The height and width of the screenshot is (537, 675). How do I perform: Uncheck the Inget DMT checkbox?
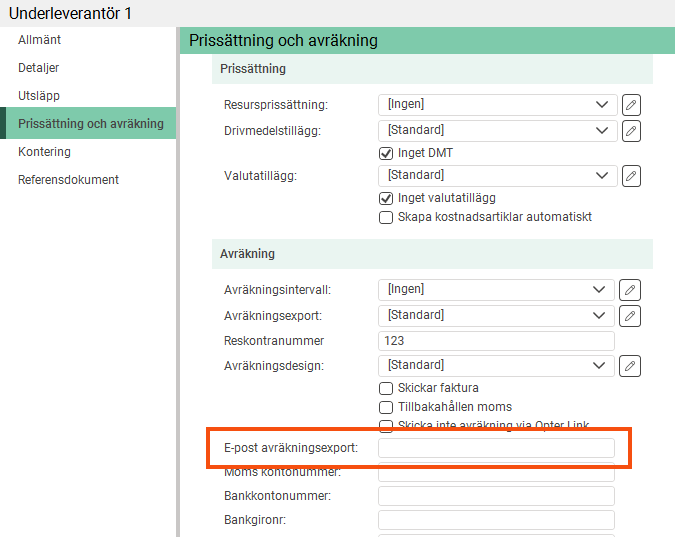pos(386,154)
